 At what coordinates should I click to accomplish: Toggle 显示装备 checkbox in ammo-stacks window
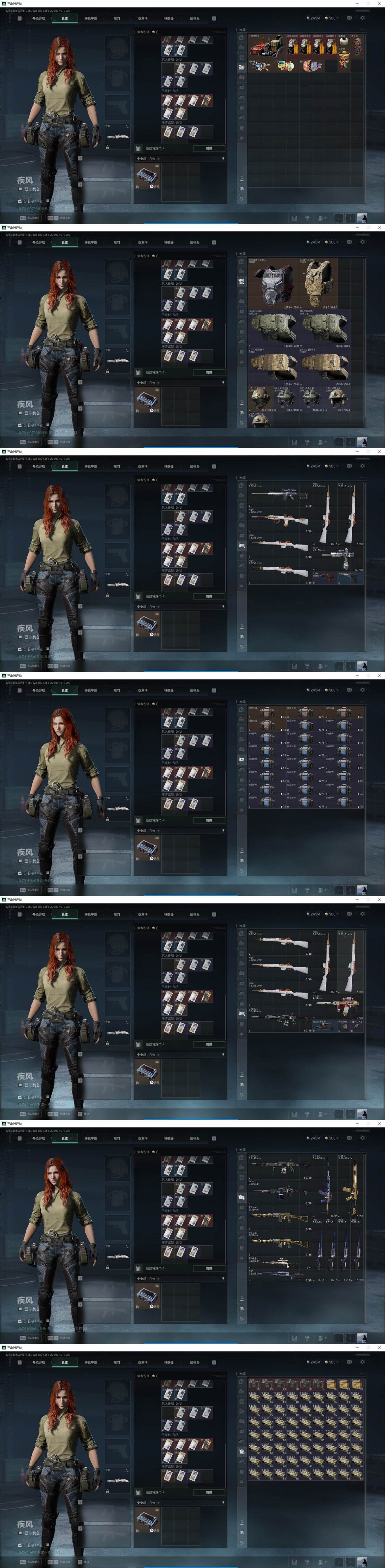(21, 1533)
